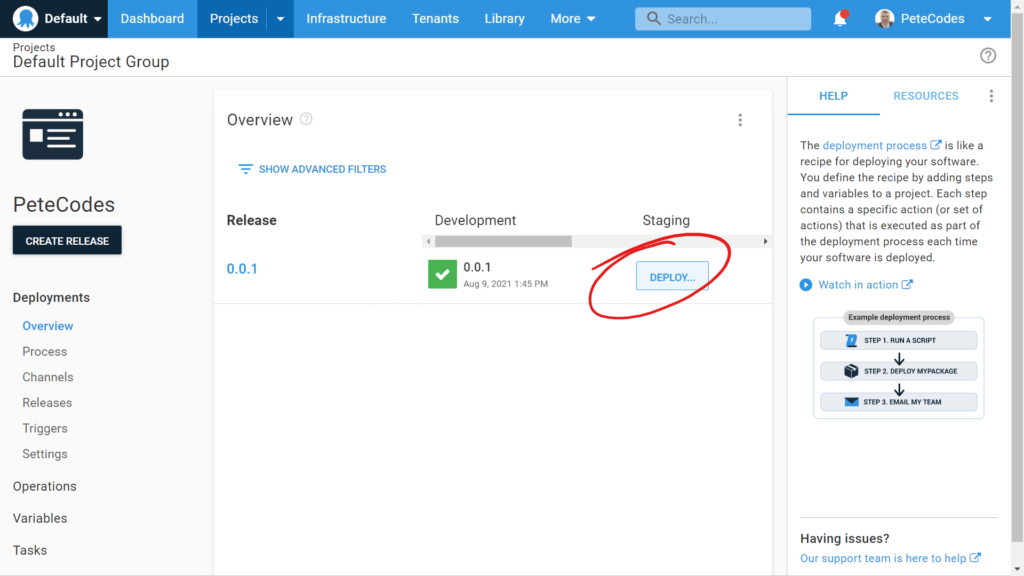The image size is (1024, 576).
Task: Click the Example deployment process label
Action: coord(899,317)
